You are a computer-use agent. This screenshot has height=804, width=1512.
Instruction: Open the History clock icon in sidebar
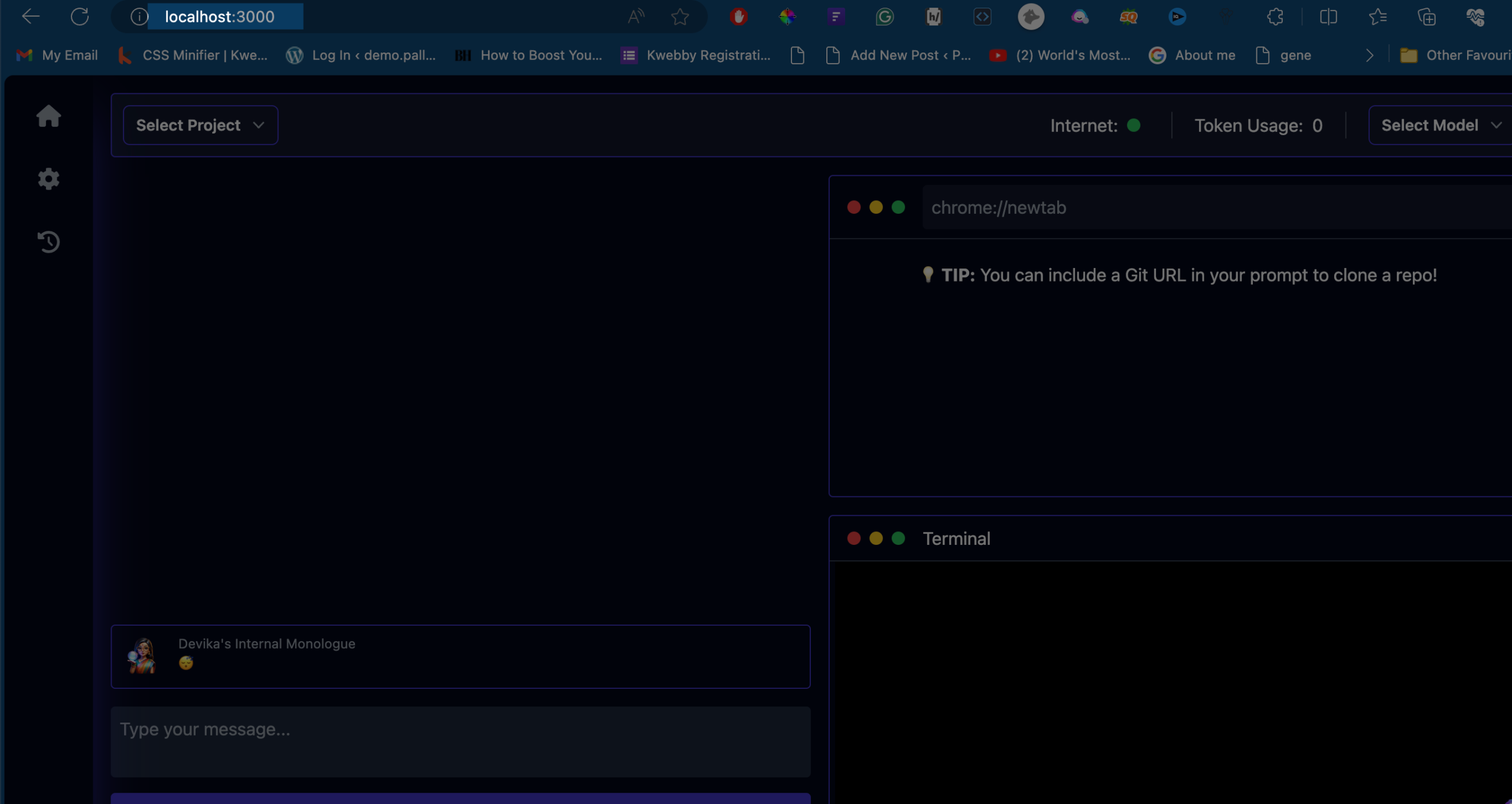(48, 241)
